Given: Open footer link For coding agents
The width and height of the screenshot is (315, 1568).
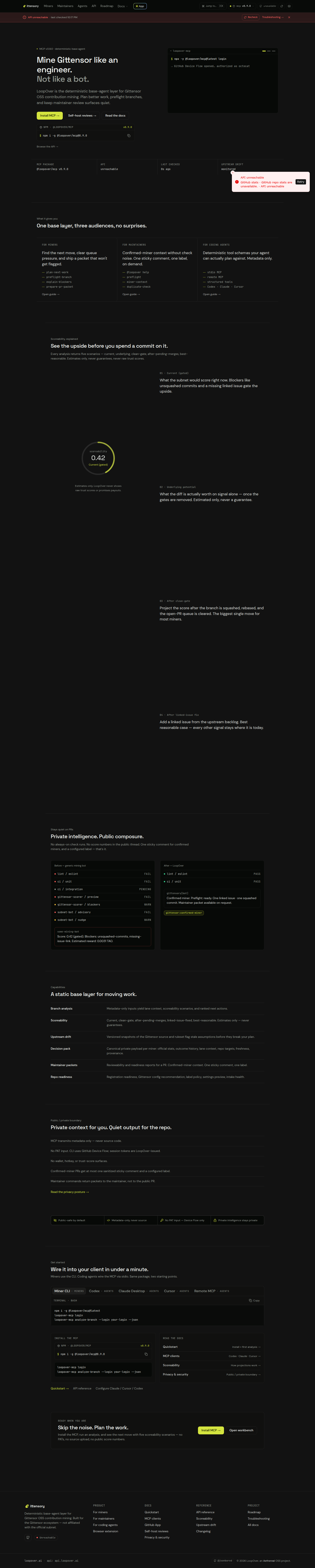Looking at the screenshot, I should [x=105, y=1525].
